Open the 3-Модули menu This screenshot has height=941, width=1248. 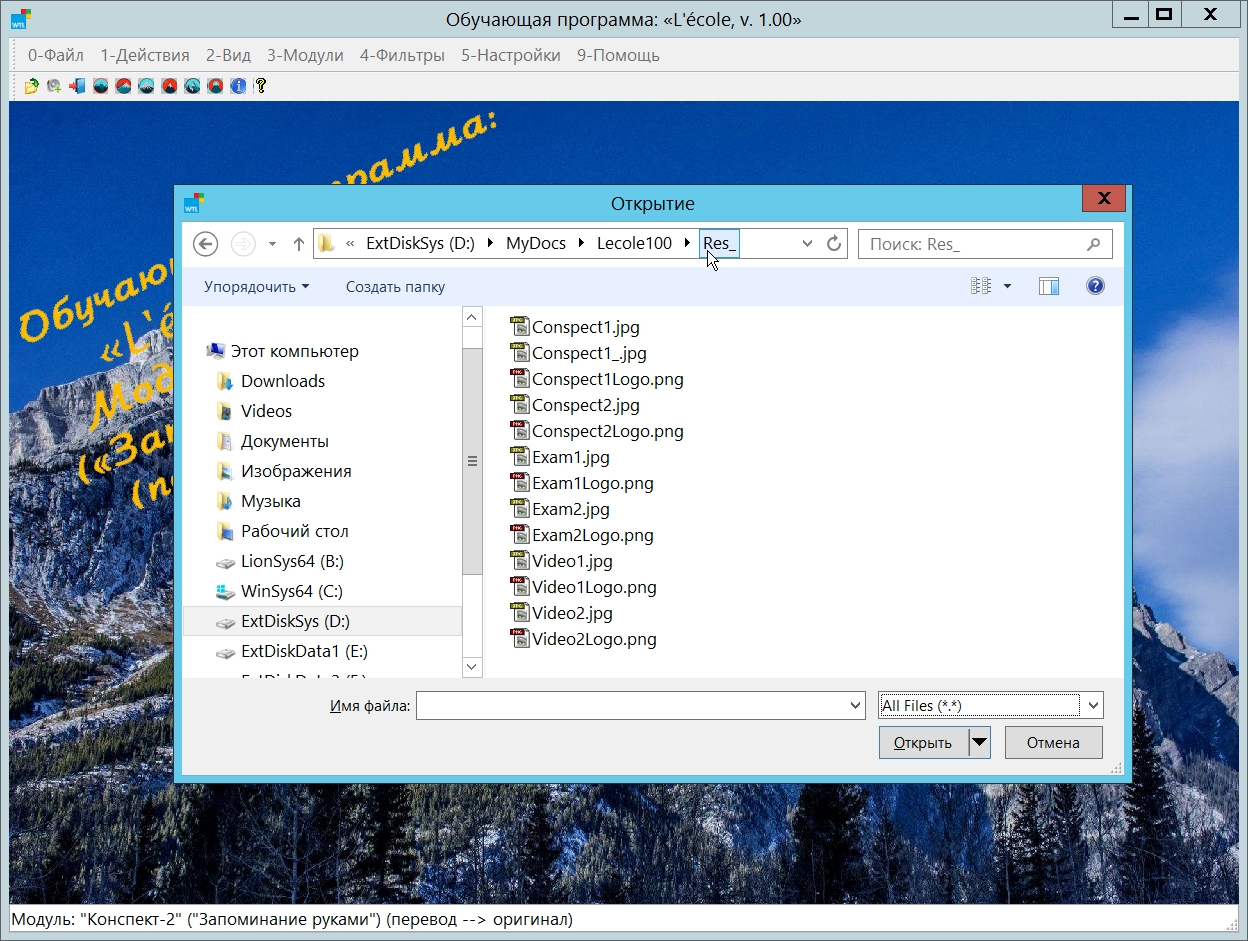click(305, 55)
